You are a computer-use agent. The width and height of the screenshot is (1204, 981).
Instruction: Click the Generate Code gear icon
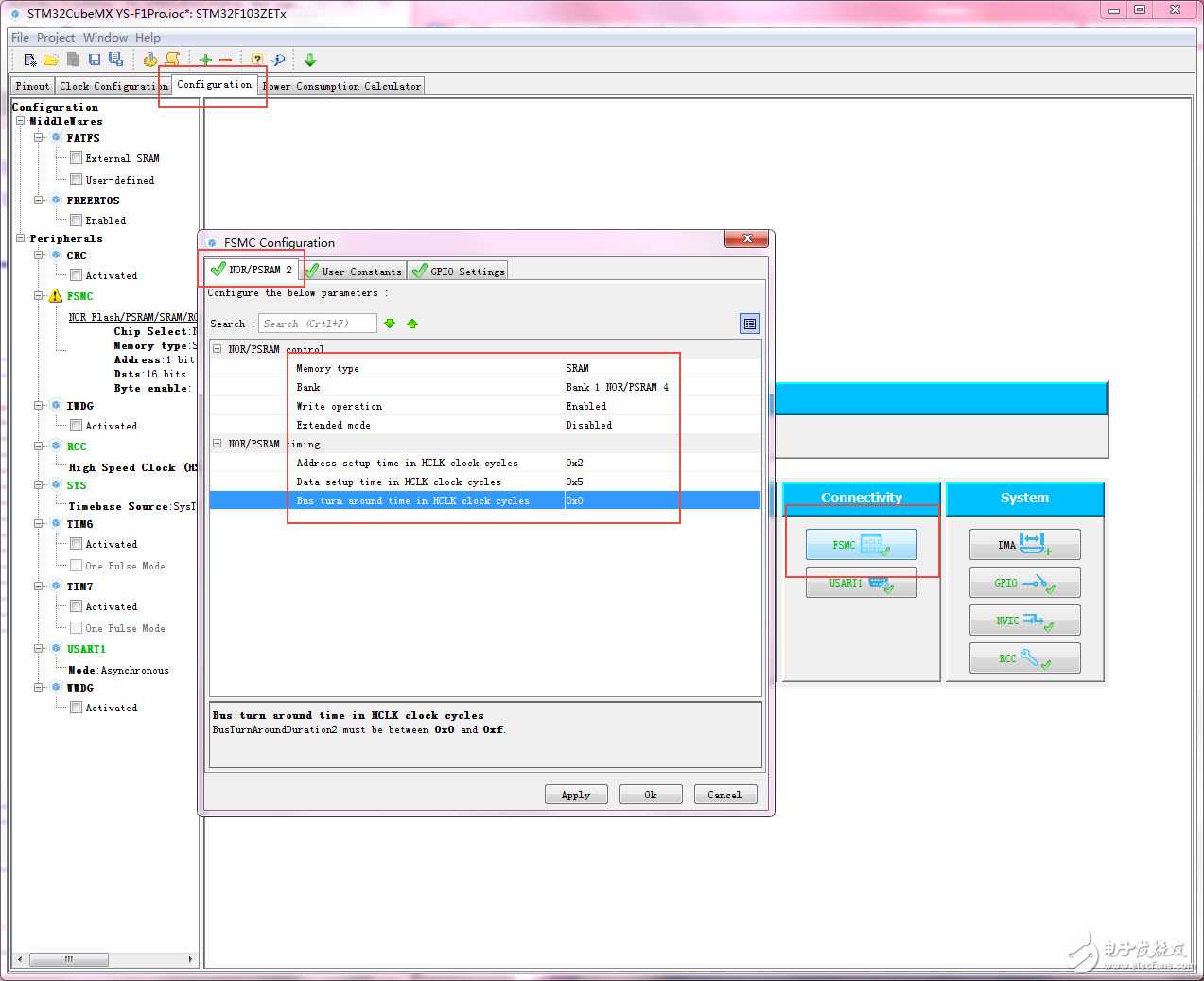150,60
